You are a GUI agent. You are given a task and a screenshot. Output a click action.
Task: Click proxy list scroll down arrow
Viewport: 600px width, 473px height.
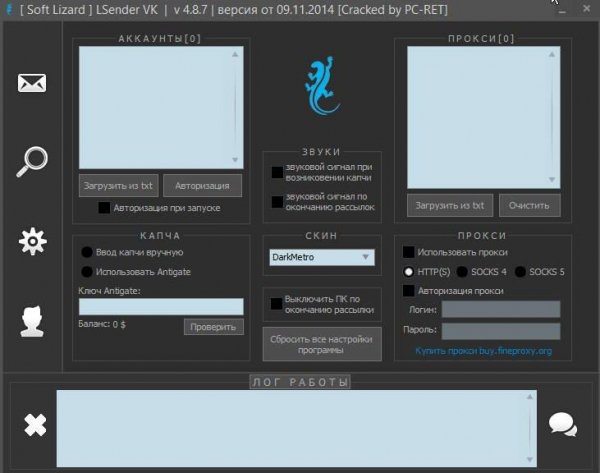(552, 179)
